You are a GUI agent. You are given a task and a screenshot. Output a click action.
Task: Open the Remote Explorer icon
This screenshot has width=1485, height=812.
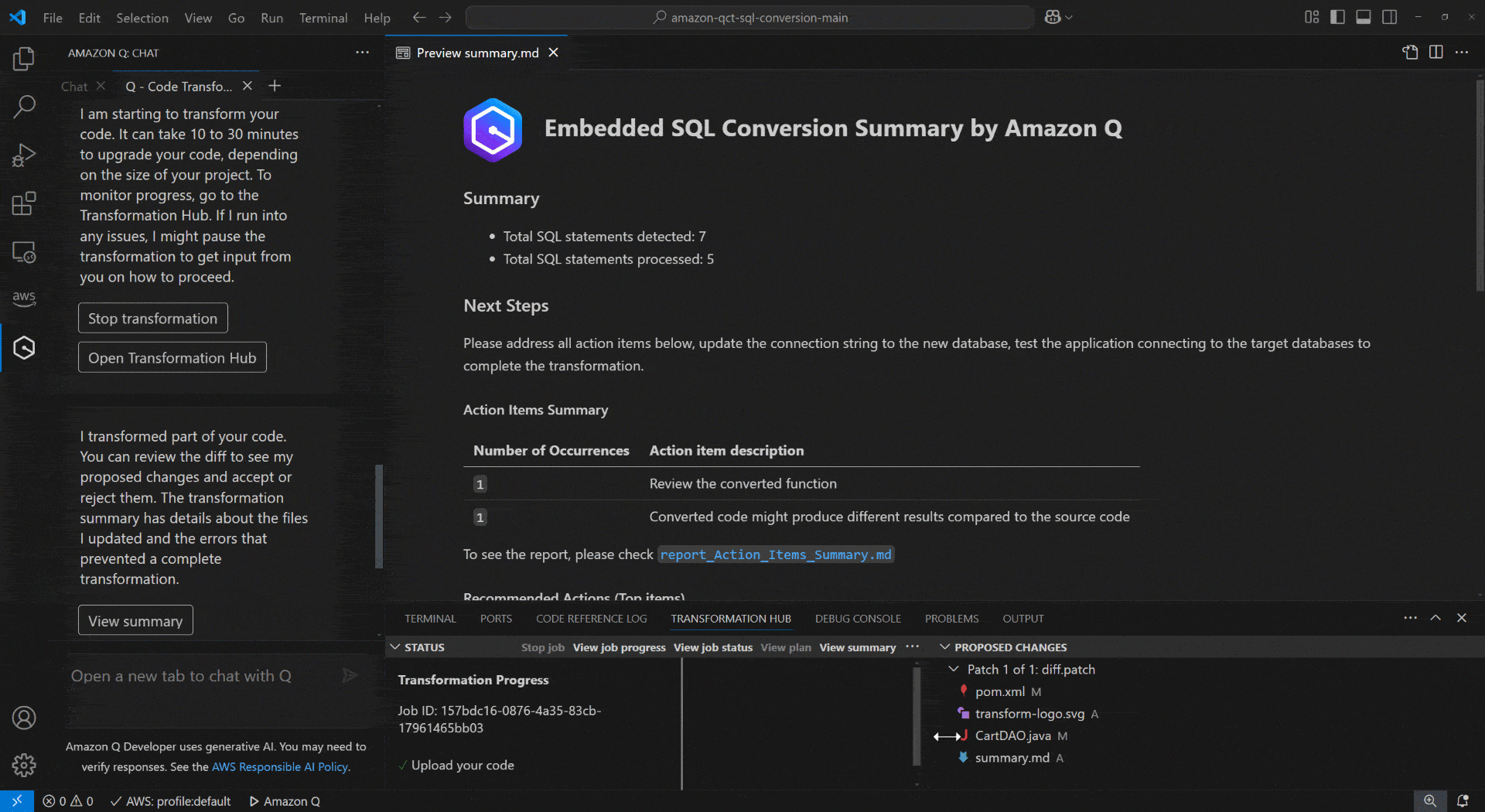[24, 251]
